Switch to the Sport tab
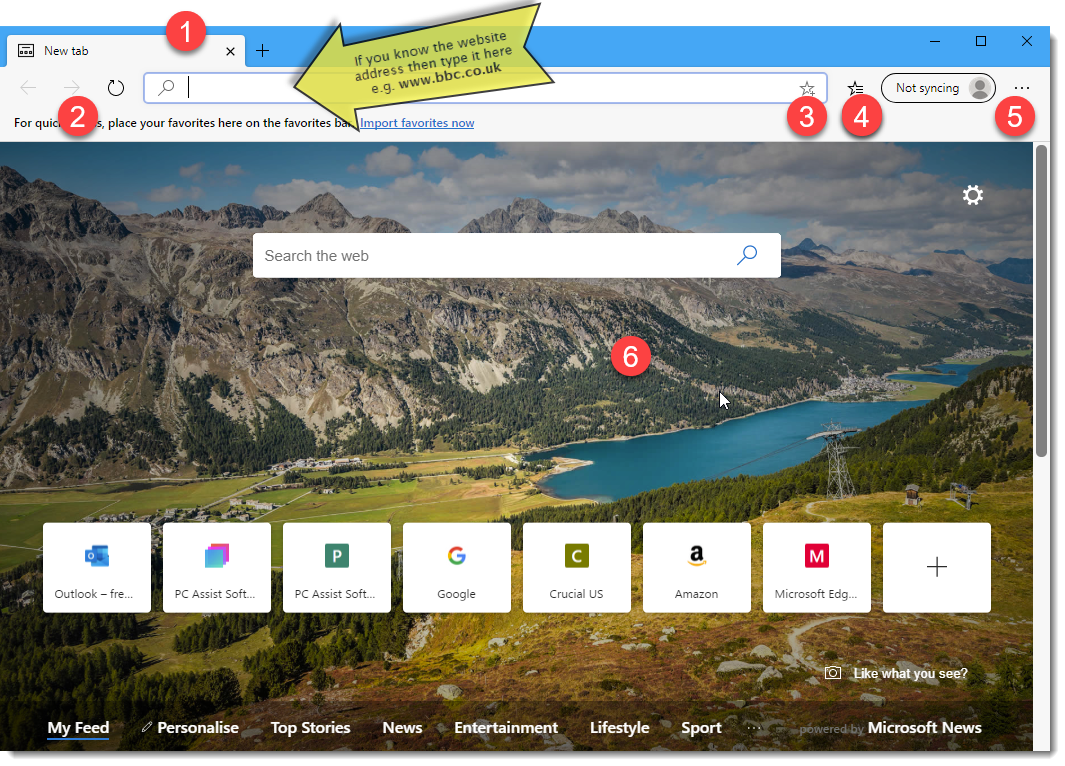1065x766 pixels. [701, 728]
